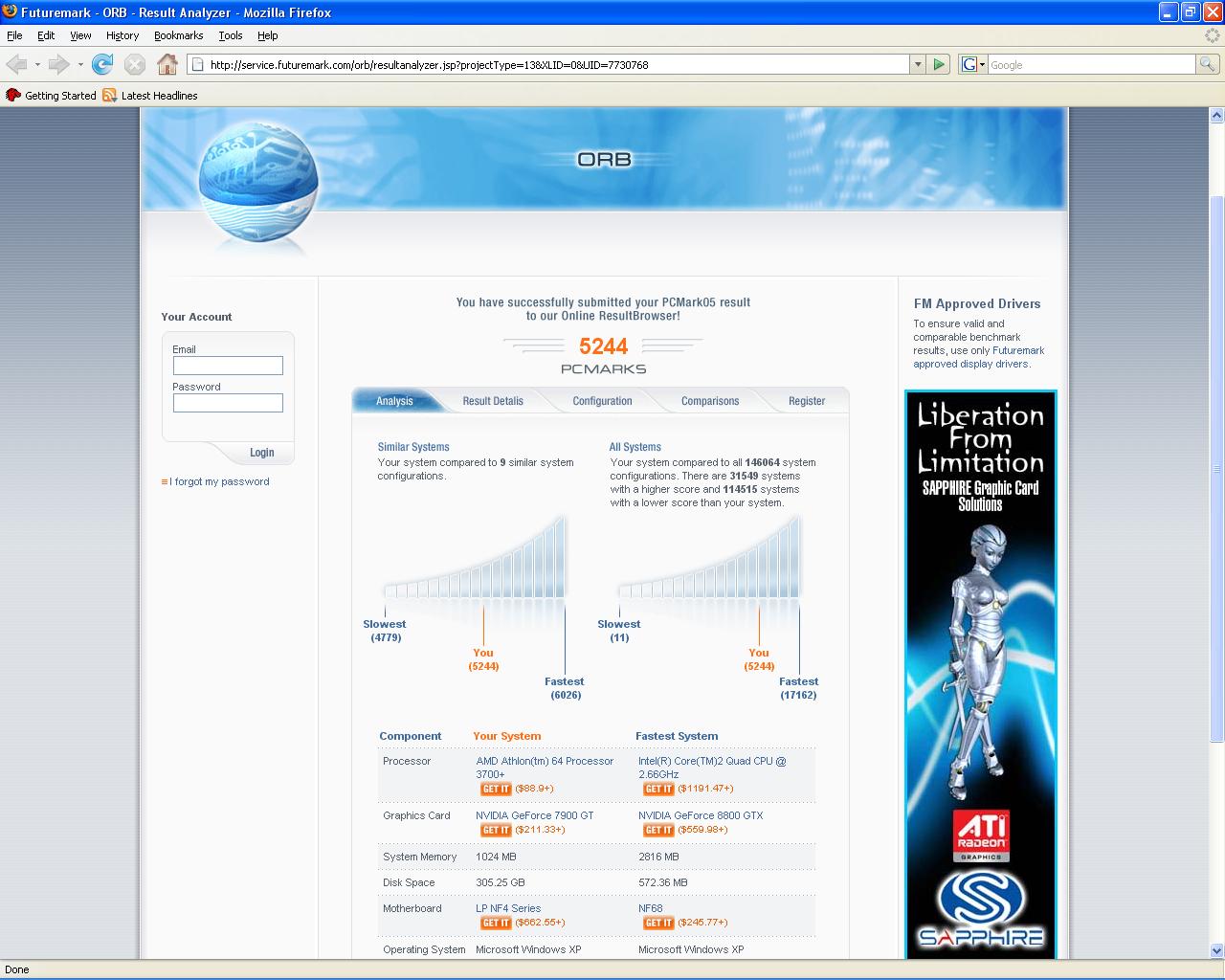Click the Slowest (4779) label
This screenshot has height=980, width=1225.
385,631
